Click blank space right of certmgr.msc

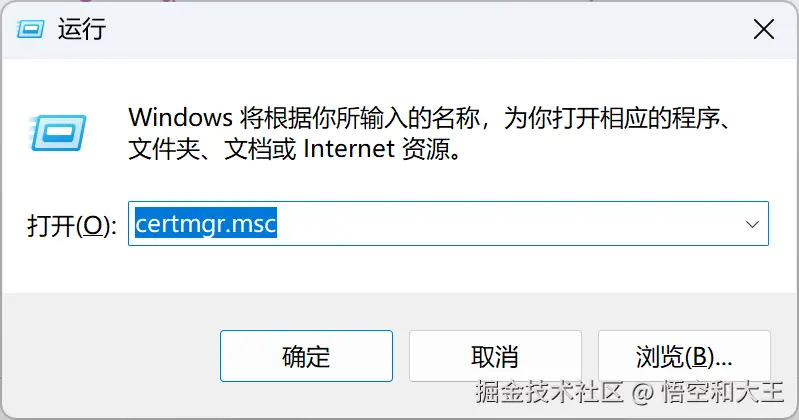(504, 224)
